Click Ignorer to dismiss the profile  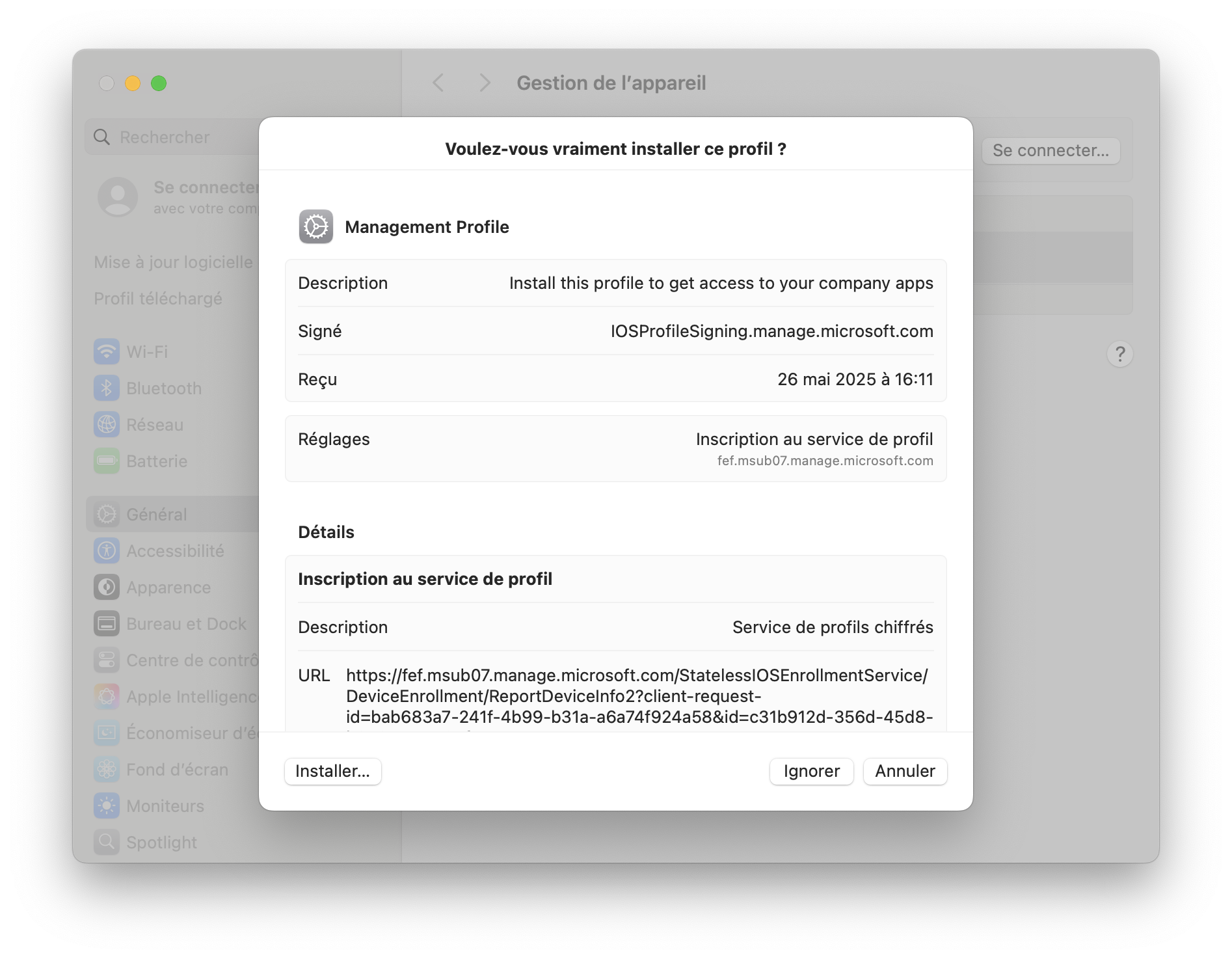point(811,772)
